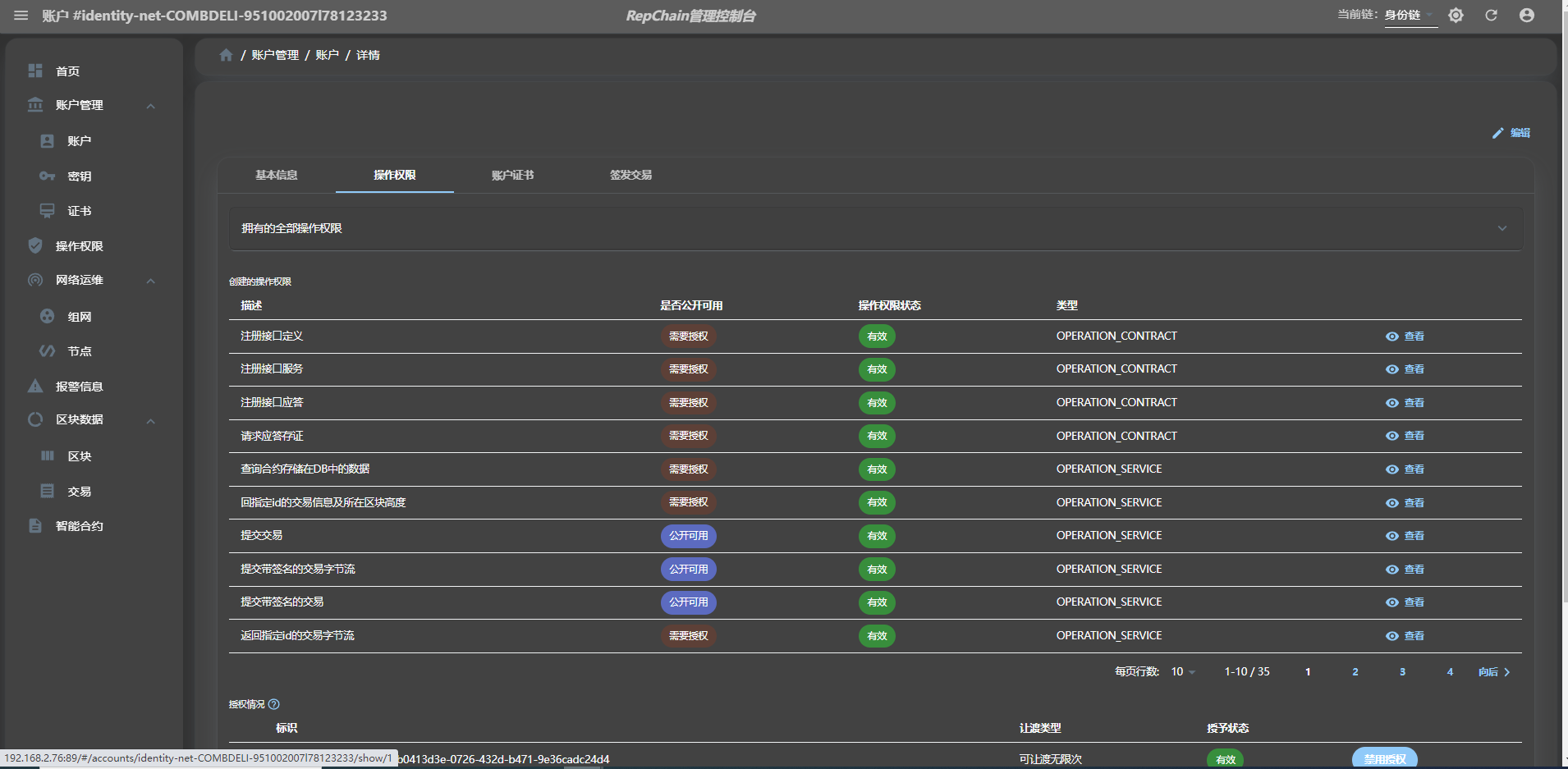View the 提交交易 row's eye icon
The width and height of the screenshot is (1568, 769).
[x=1392, y=536]
